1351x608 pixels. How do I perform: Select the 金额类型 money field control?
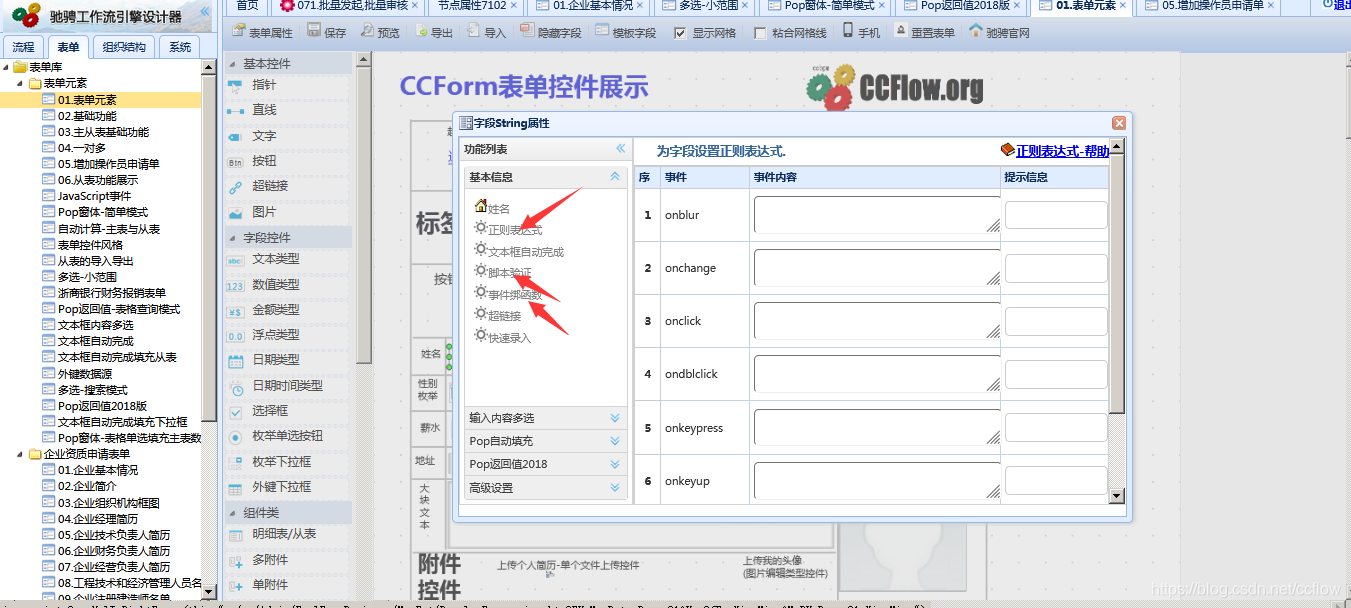point(276,310)
